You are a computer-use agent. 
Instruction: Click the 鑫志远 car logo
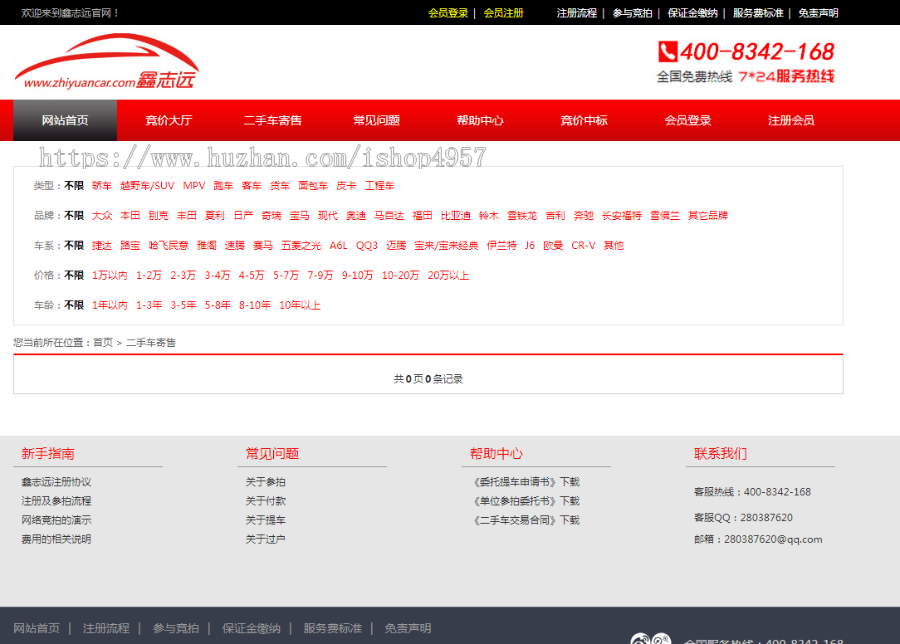[x=107, y=61]
